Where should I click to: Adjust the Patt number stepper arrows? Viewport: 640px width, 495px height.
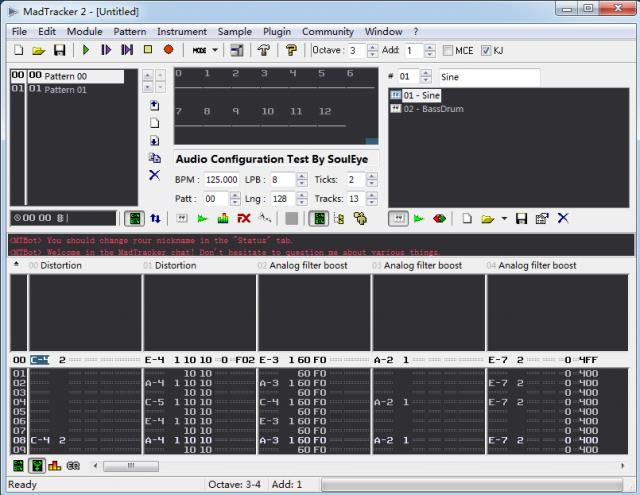click(x=235, y=199)
